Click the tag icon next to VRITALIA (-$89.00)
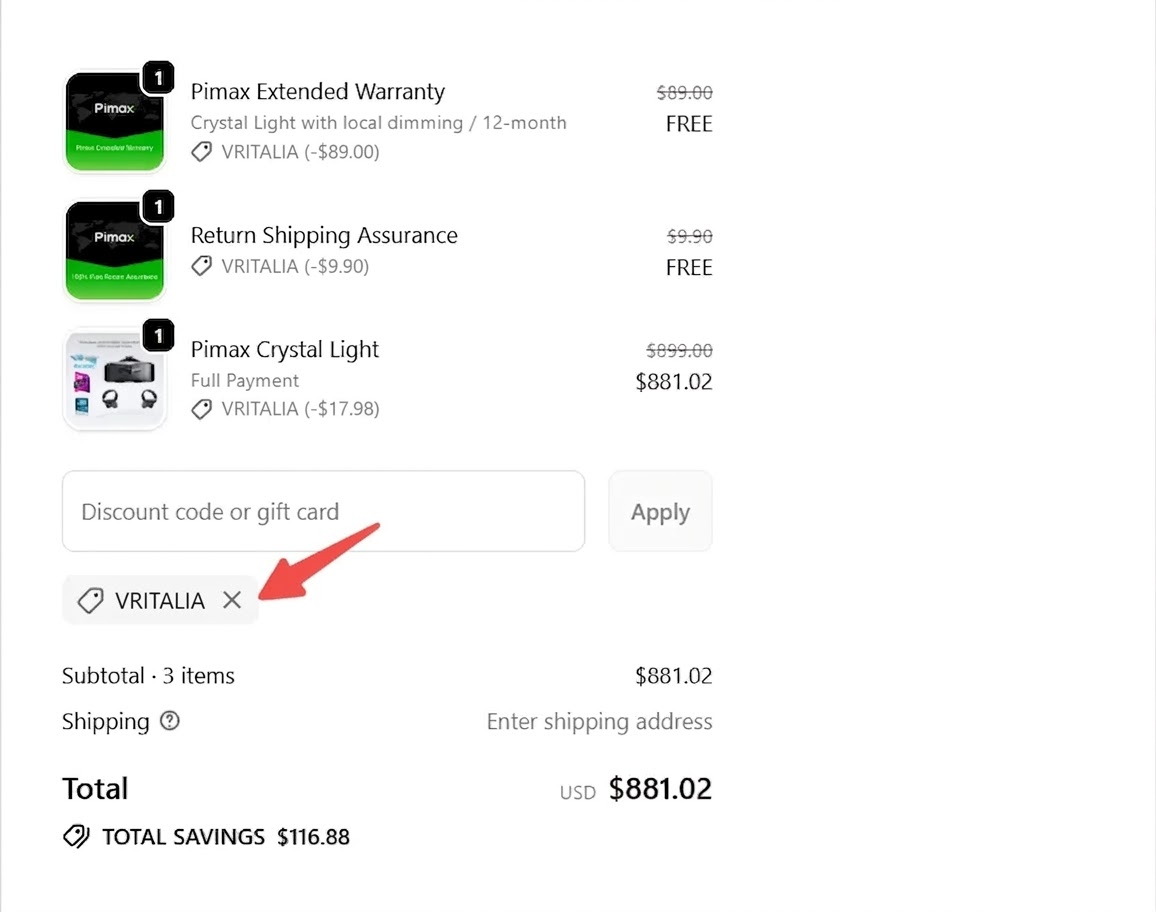Image resolution: width=1156 pixels, height=912 pixels. (x=202, y=152)
